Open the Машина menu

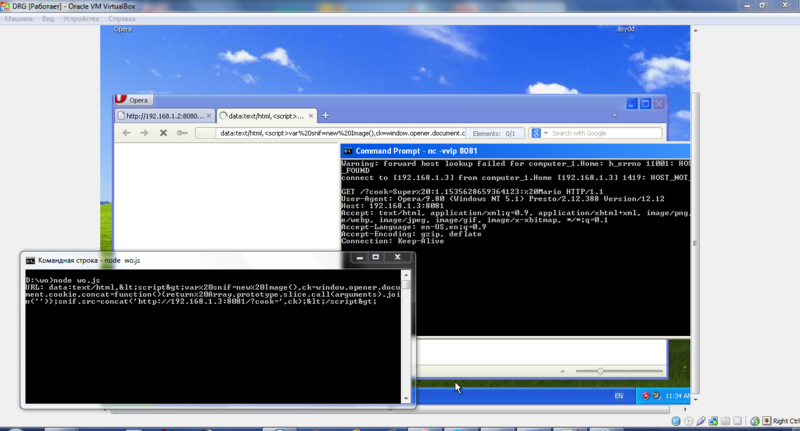[19, 19]
